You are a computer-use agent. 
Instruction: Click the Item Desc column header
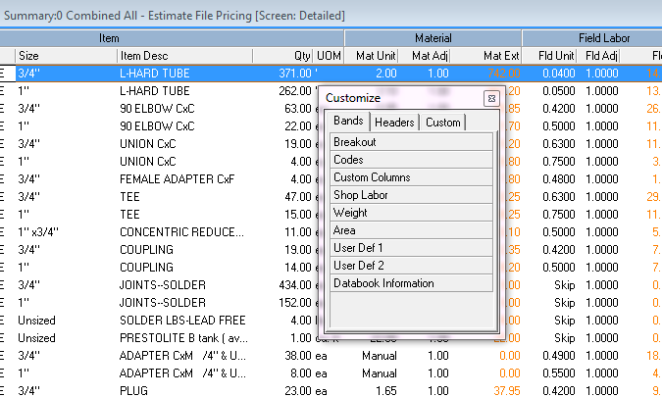pyautogui.click(x=185, y=56)
